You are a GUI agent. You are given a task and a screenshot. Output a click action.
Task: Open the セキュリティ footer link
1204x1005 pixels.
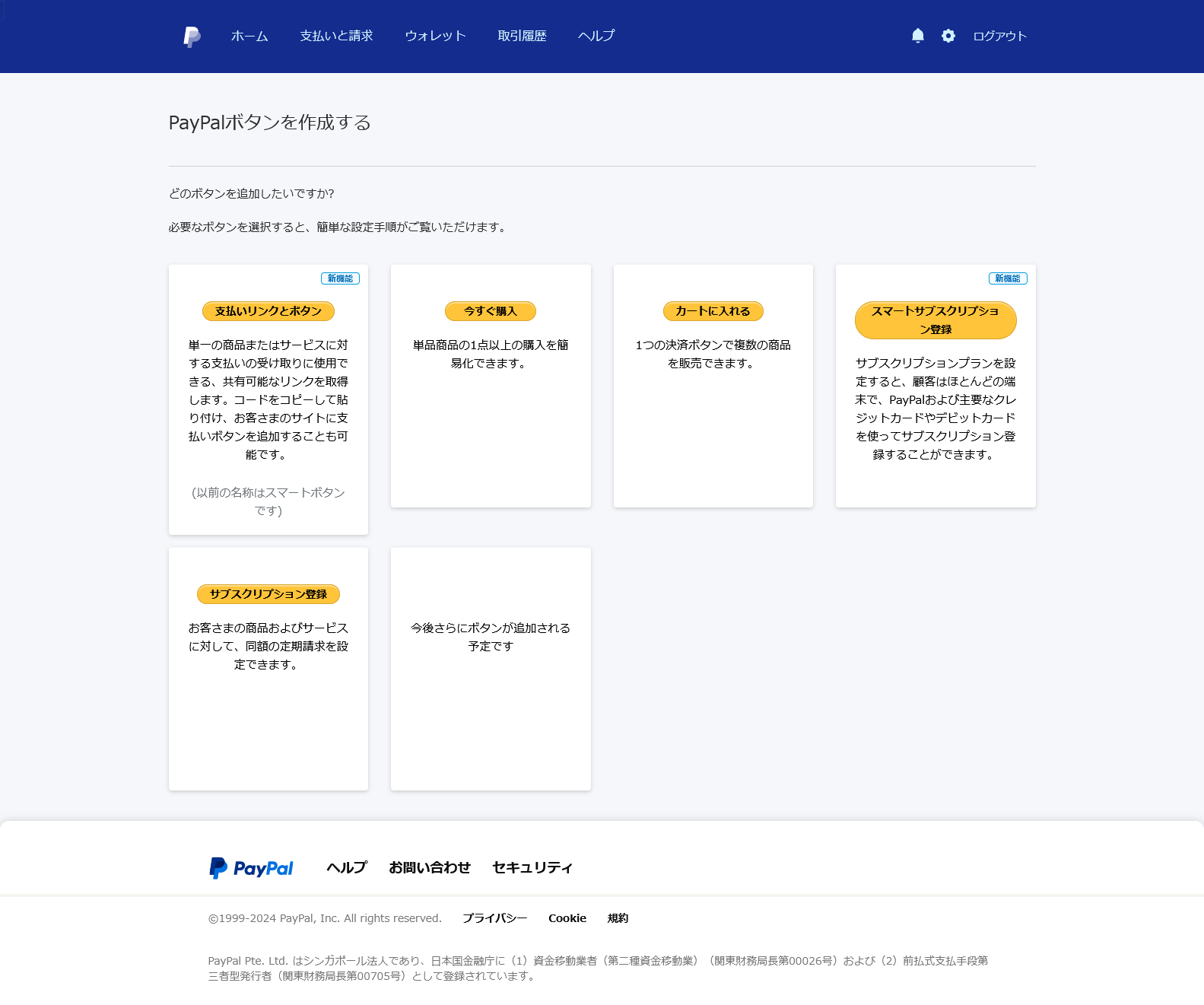coord(532,867)
